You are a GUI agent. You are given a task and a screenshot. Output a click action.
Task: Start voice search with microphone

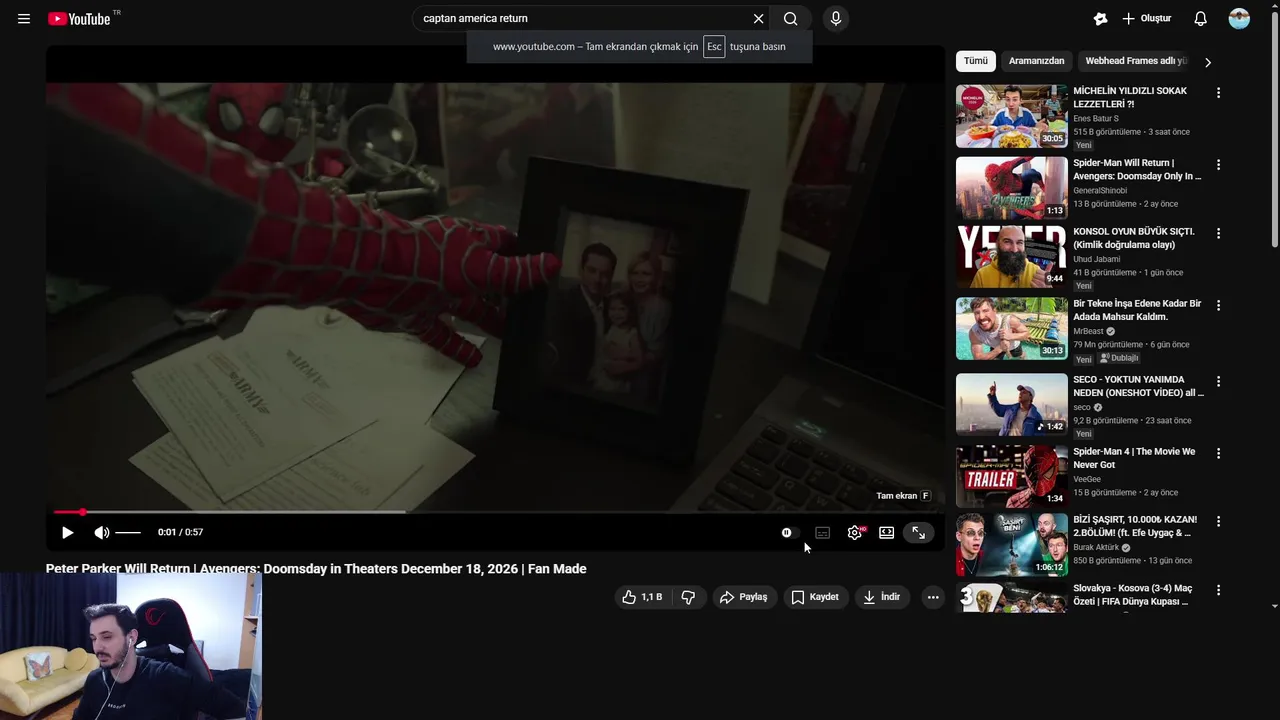(x=836, y=18)
